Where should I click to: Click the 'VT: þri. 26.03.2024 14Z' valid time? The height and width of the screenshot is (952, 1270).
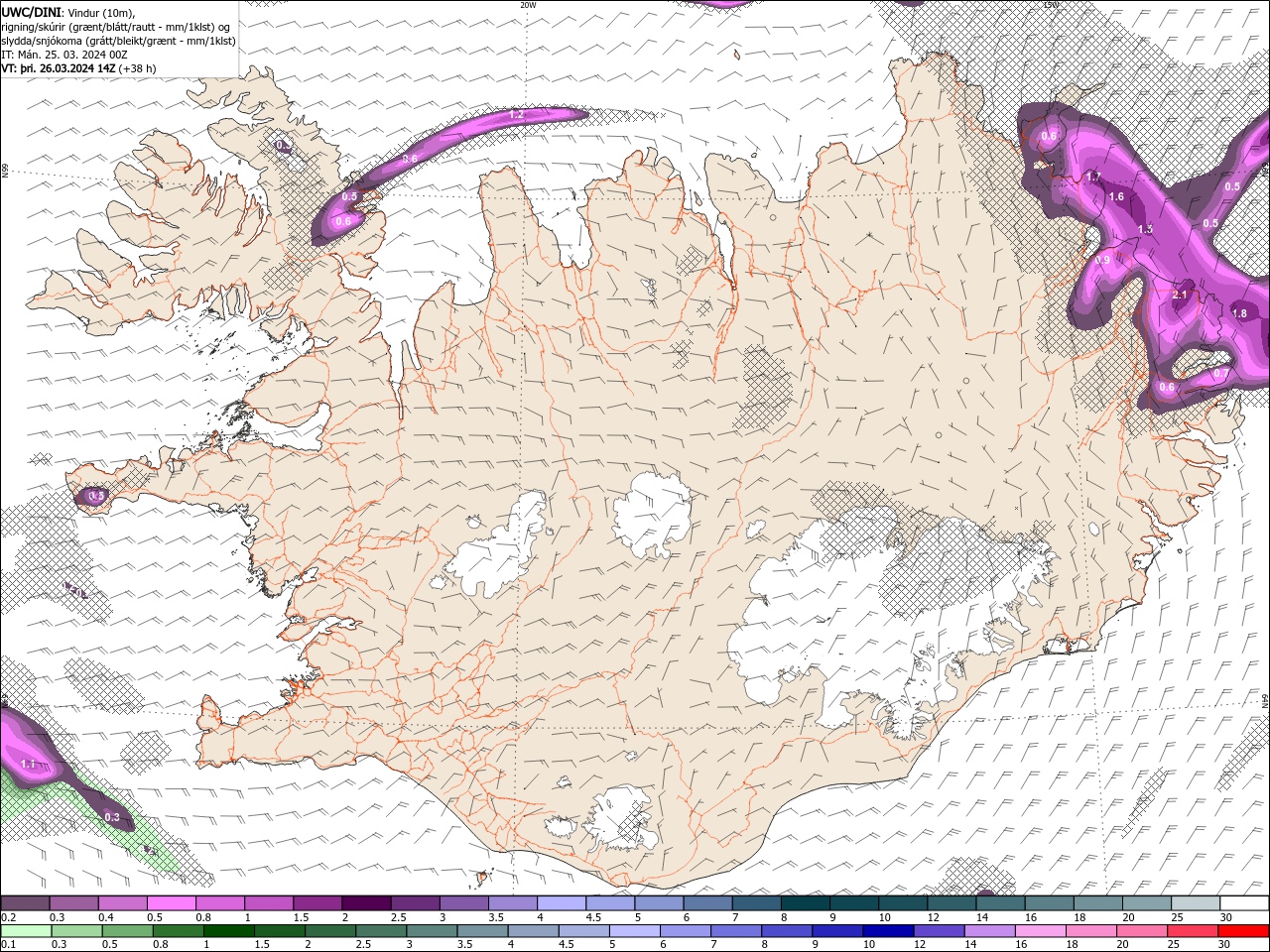[59, 68]
